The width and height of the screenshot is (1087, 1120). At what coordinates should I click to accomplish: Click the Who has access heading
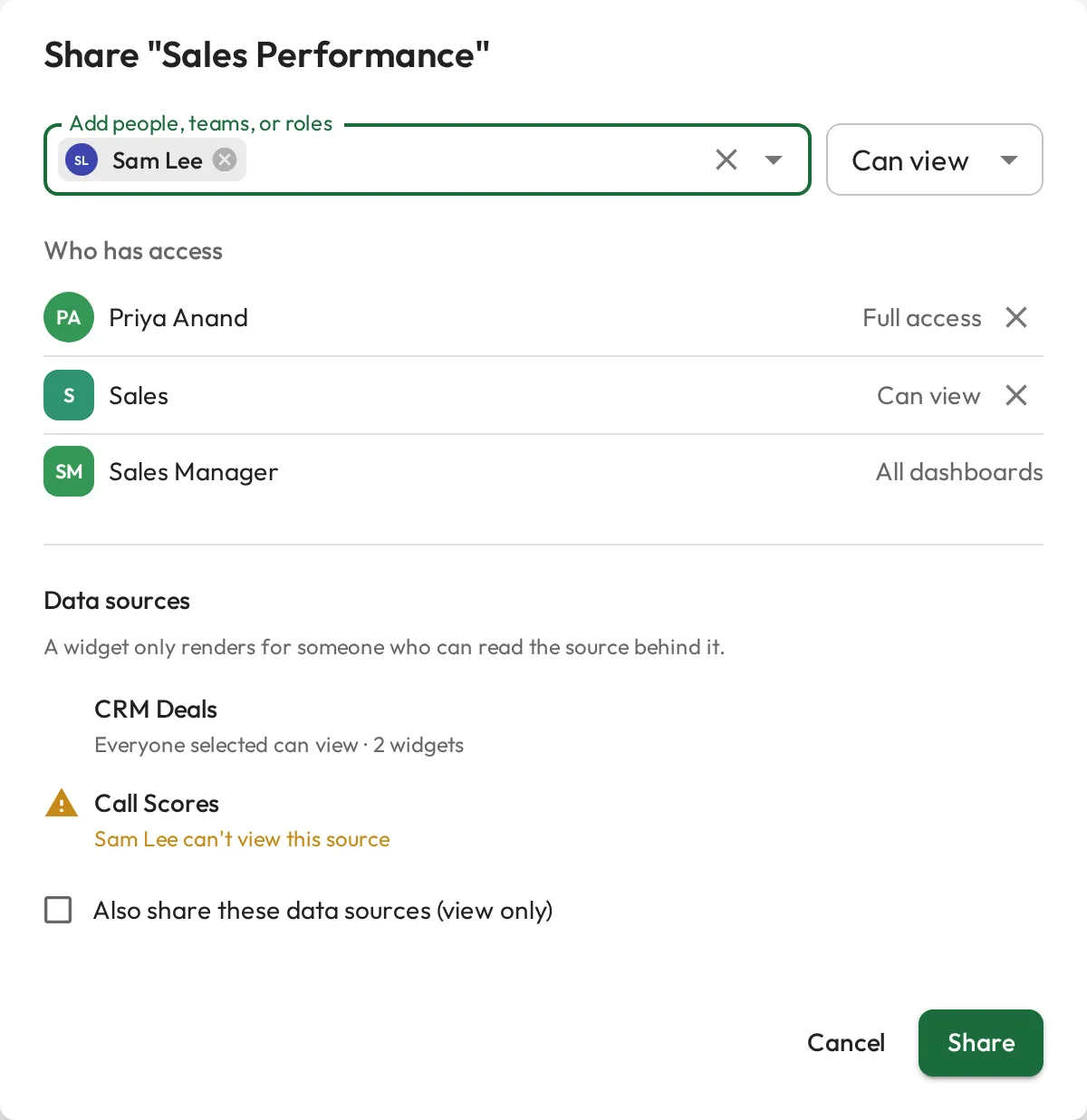[133, 251]
